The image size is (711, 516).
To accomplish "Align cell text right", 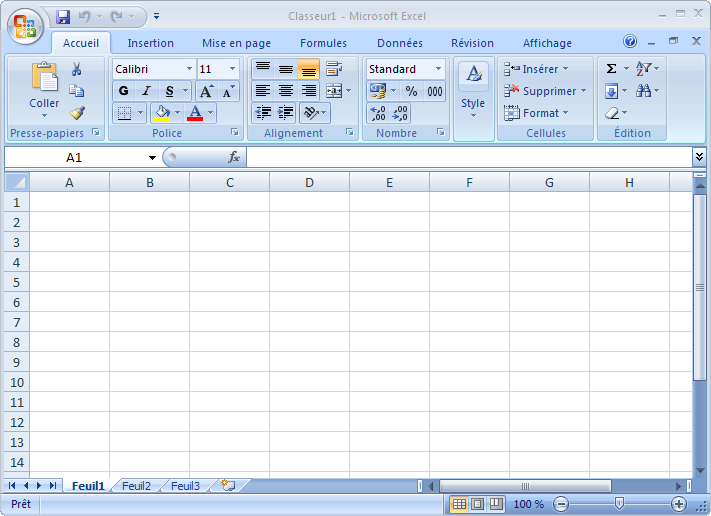I will tap(309, 91).
